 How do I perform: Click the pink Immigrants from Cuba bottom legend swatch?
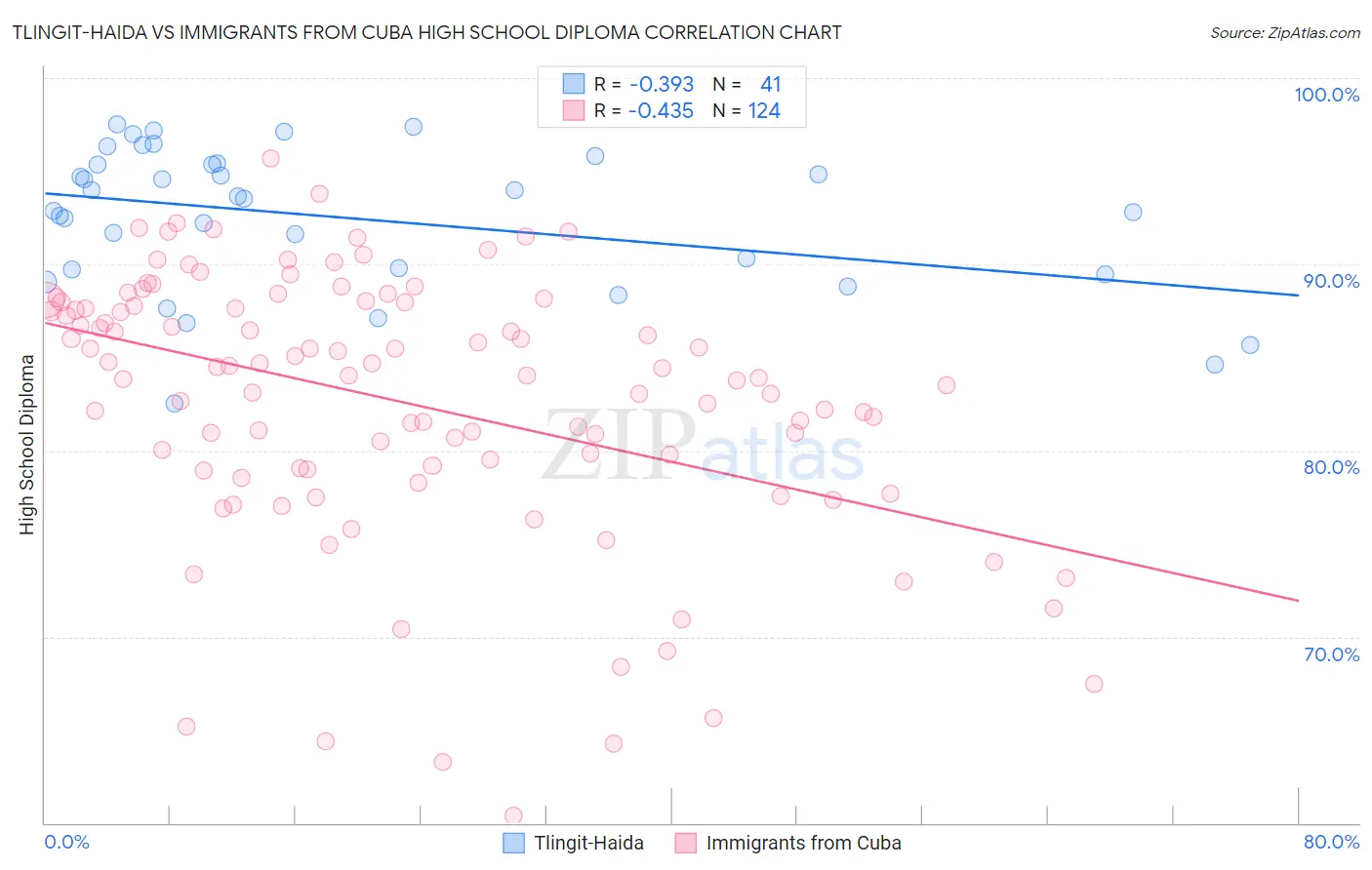pos(685,843)
